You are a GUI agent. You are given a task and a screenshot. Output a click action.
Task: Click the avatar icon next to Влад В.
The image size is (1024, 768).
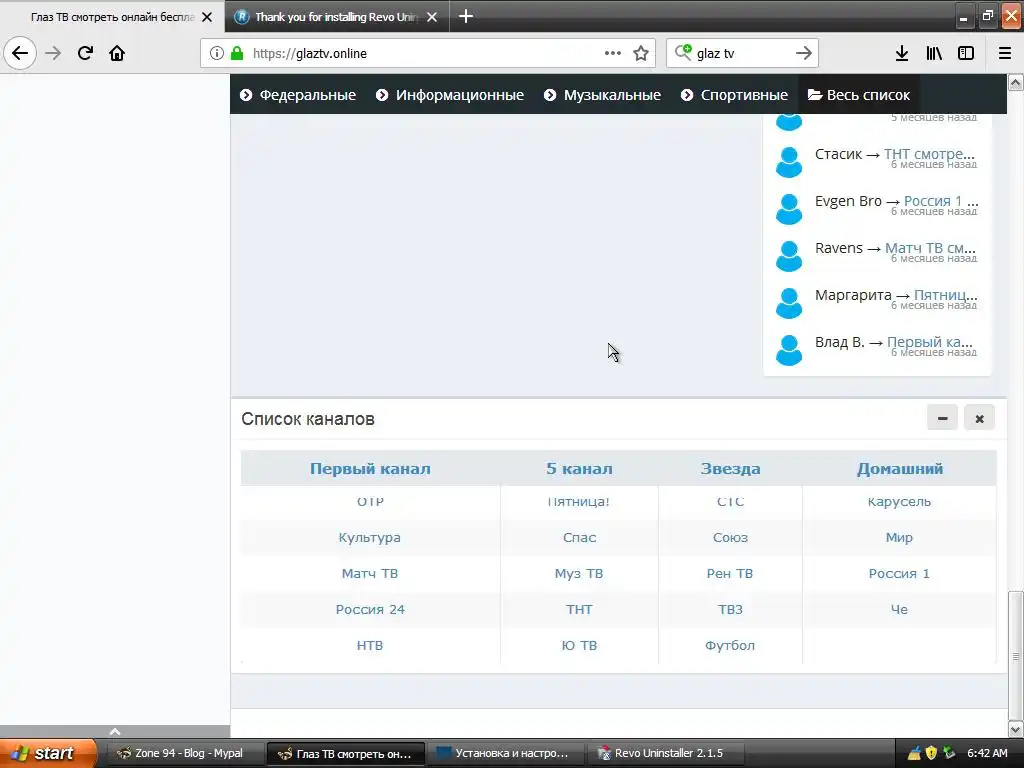[x=789, y=350]
